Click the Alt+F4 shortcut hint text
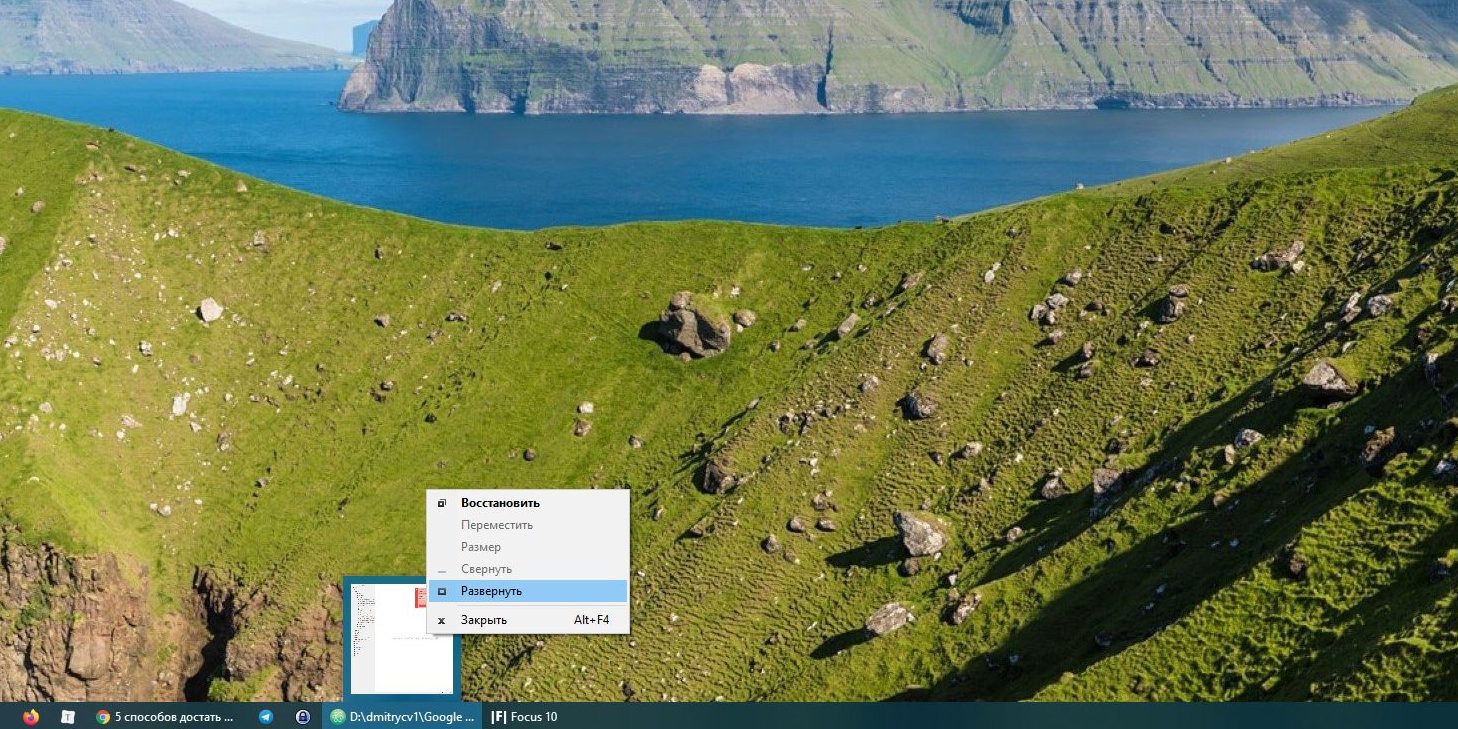The width and height of the screenshot is (1458, 729). (x=591, y=620)
